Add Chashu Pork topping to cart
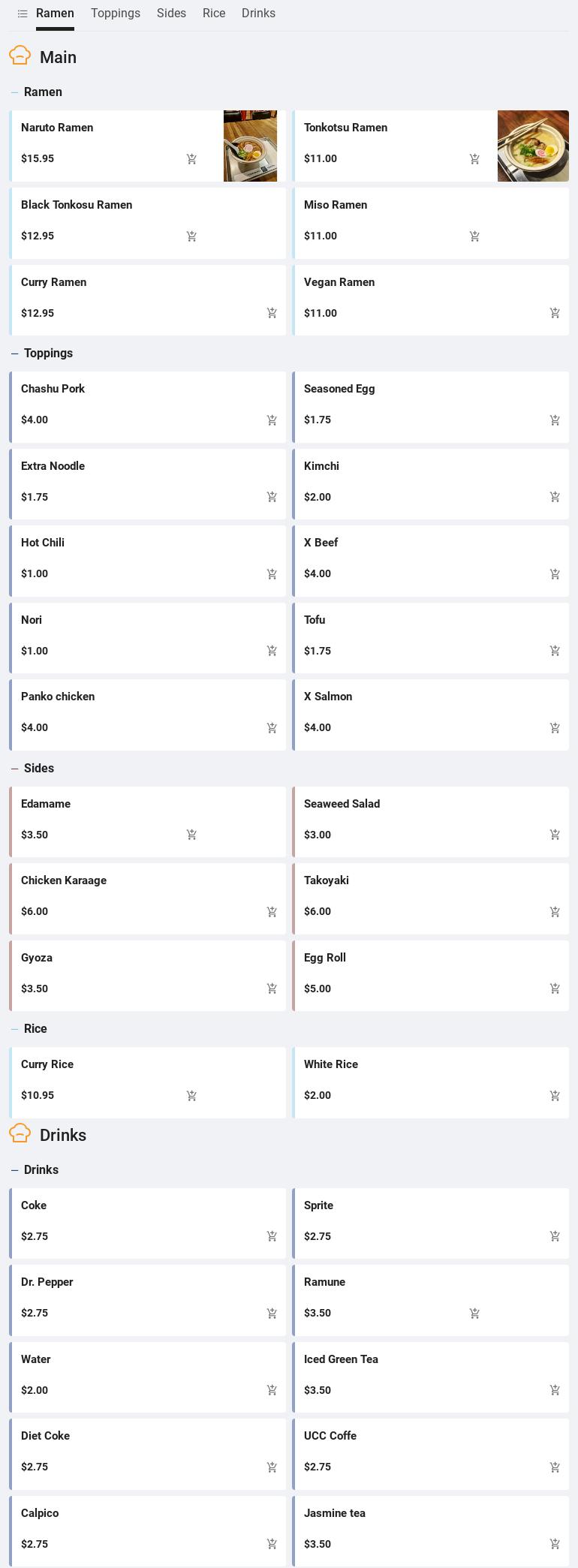 click(272, 420)
